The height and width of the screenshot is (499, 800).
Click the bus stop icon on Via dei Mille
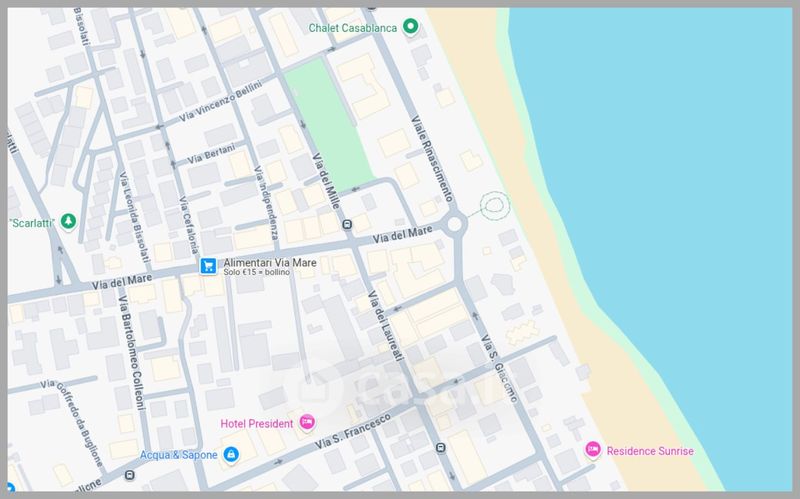tap(347, 224)
